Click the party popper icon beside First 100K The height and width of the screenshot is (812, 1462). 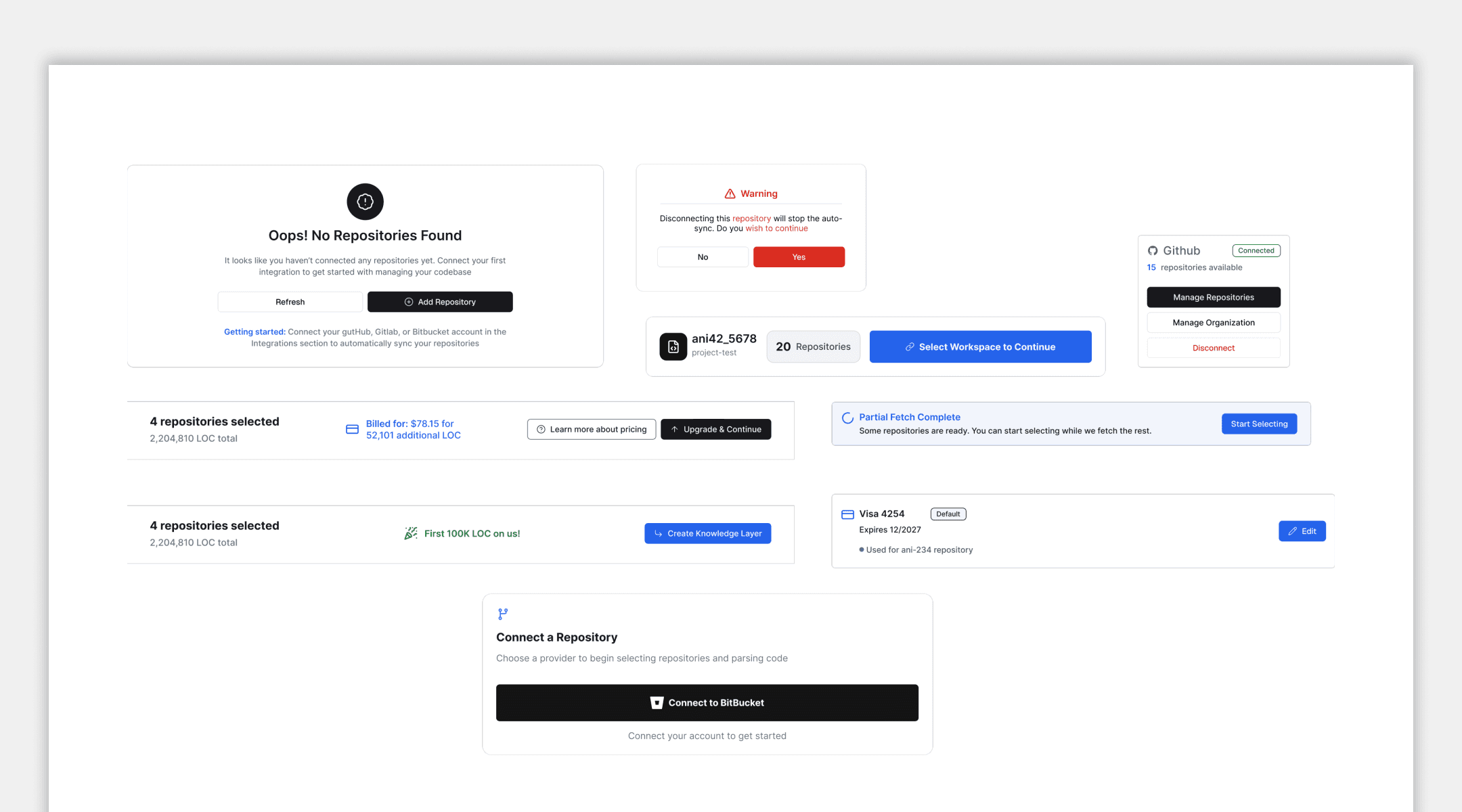point(410,533)
